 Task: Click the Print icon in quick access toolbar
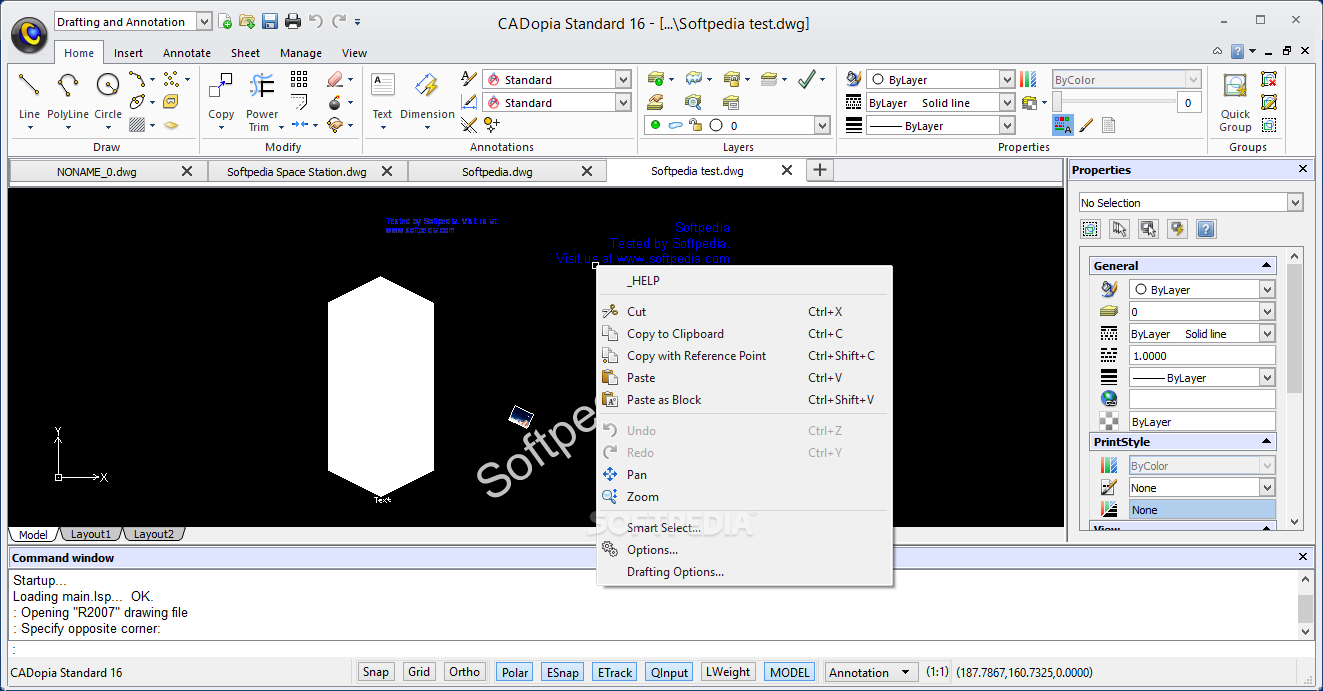(293, 21)
